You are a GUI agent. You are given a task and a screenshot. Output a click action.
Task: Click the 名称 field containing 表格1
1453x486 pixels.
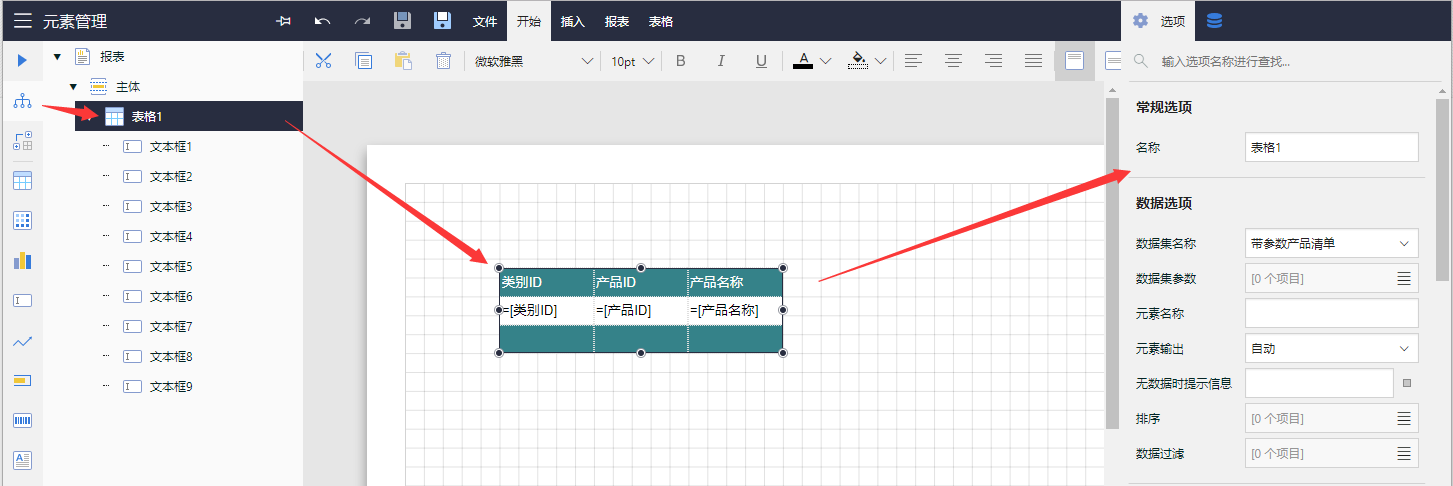click(x=1332, y=147)
